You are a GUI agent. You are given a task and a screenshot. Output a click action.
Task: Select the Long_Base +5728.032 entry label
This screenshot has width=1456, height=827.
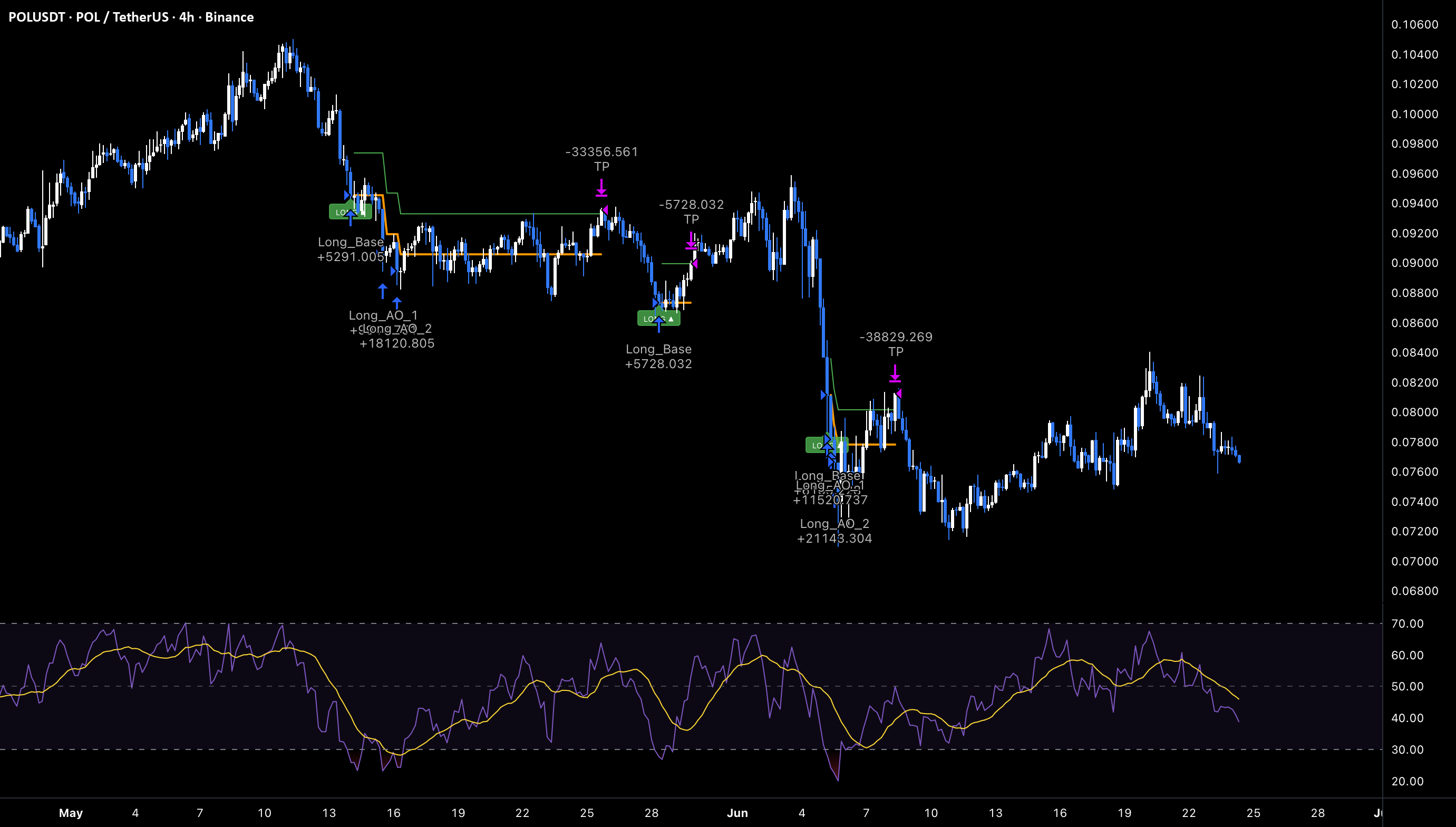(658, 356)
